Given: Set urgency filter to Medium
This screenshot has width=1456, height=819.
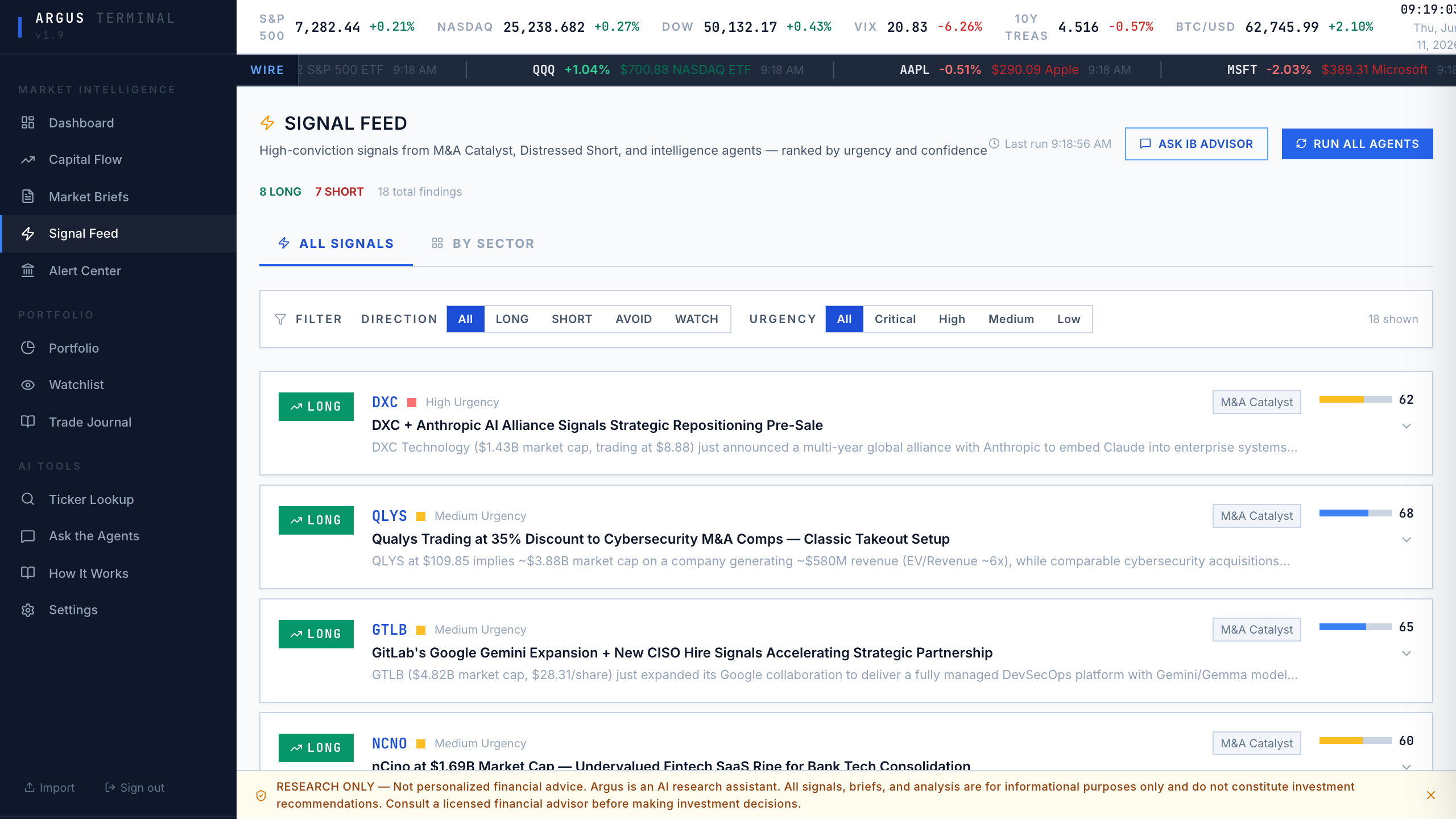Looking at the screenshot, I should (1011, 319).
